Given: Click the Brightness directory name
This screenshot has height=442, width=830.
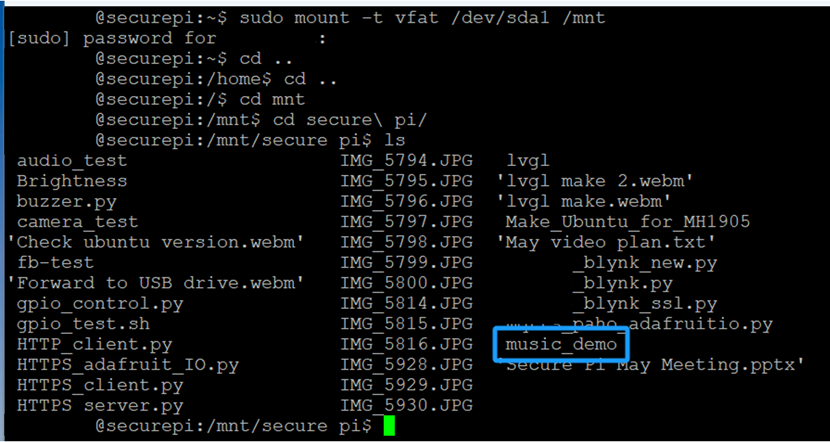Looking at the screenshot, I should [72, 181].
